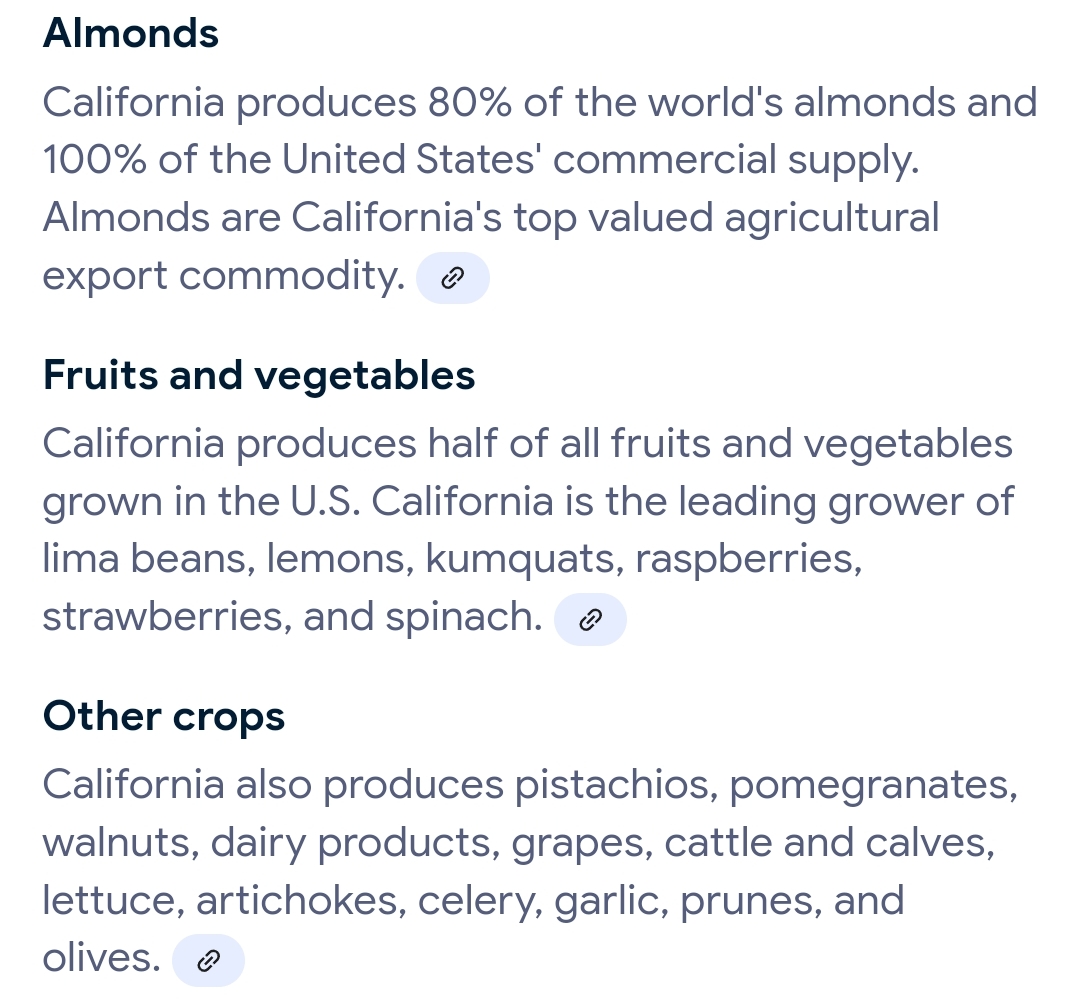The width and height of the screenshot is (1080, 1004).
Task: Open the source link after 'spinach.'
Action: [590, 620]
